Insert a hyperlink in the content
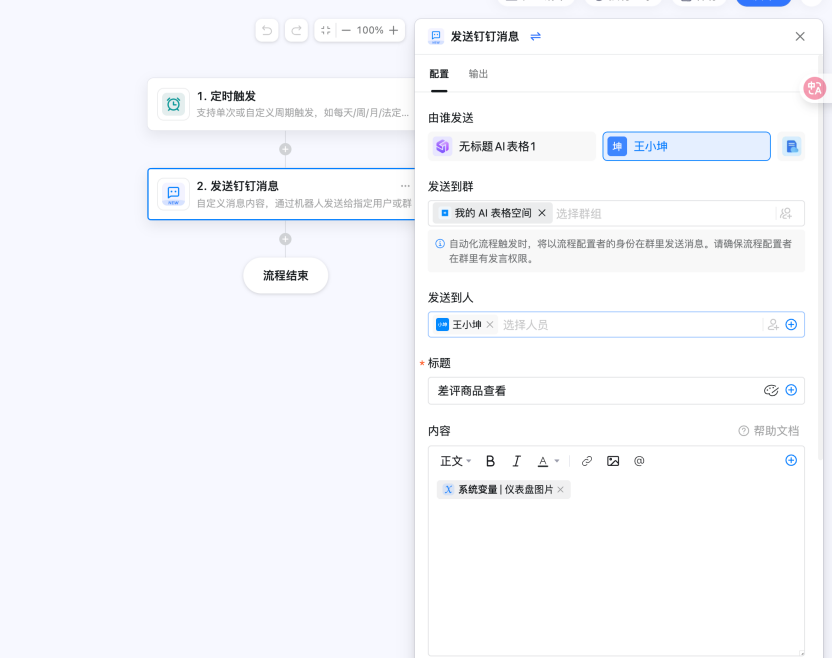The width and height of the screenshot is (832, 658). (587, 461)
